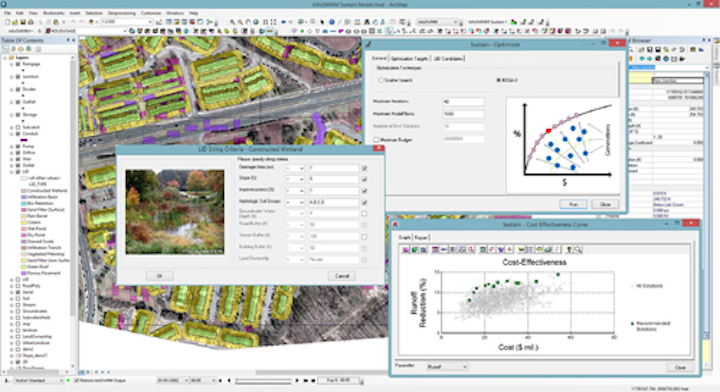This screenshot has width=720, height=392.
Task: Uncheck the Drainage Area criteria checkbox
Action: (364, 168)
